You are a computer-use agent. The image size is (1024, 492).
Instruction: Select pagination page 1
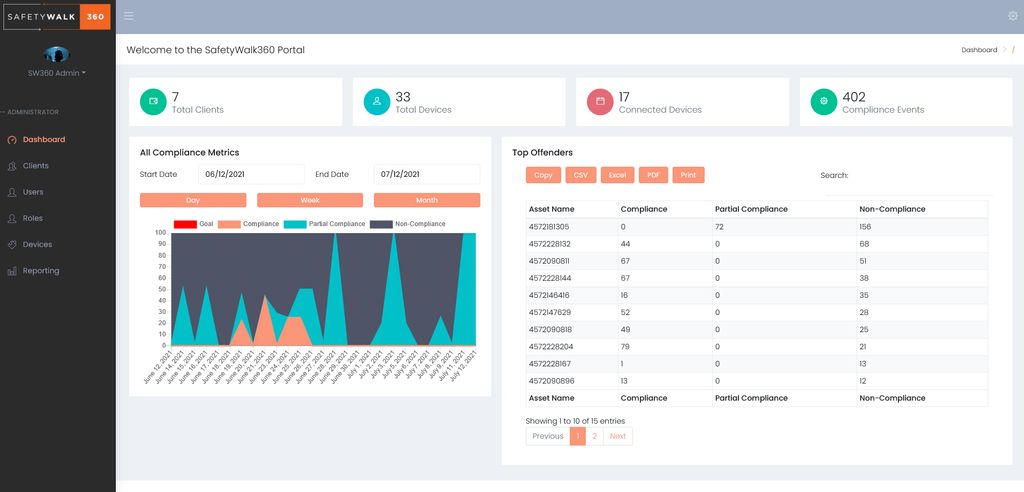[x=578, y=436]
